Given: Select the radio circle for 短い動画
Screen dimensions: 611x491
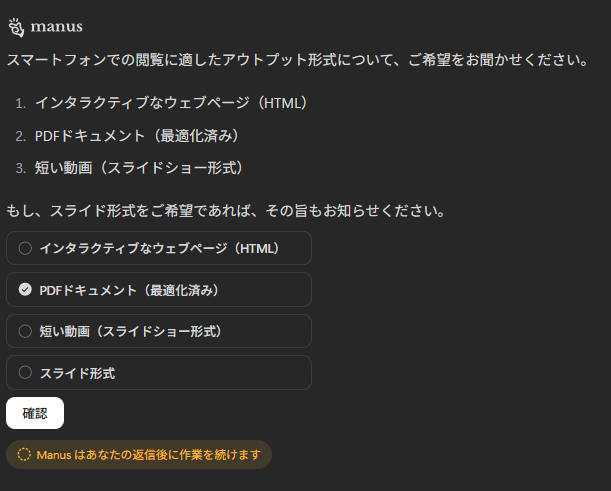Looking at the screenshot, I should pos(25,331).
